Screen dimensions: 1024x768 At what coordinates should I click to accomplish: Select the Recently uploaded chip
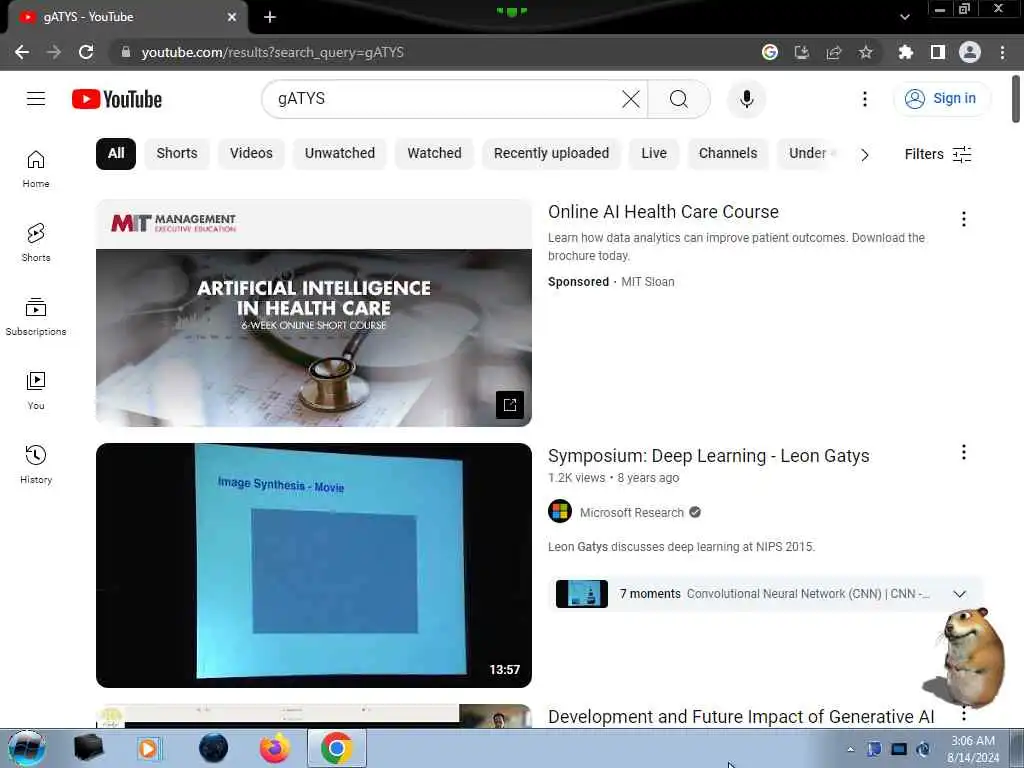[551, 153]
